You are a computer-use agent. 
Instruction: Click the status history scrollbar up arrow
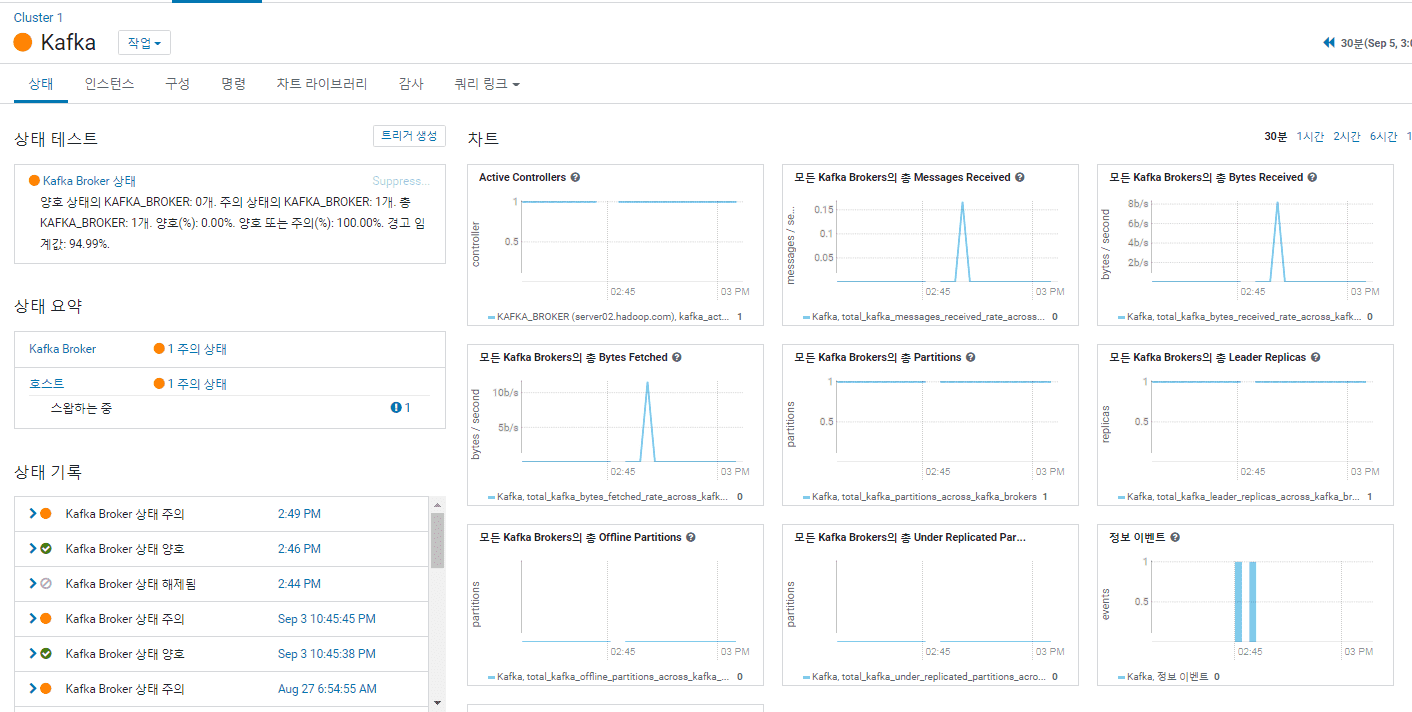(x=437, y=505)
